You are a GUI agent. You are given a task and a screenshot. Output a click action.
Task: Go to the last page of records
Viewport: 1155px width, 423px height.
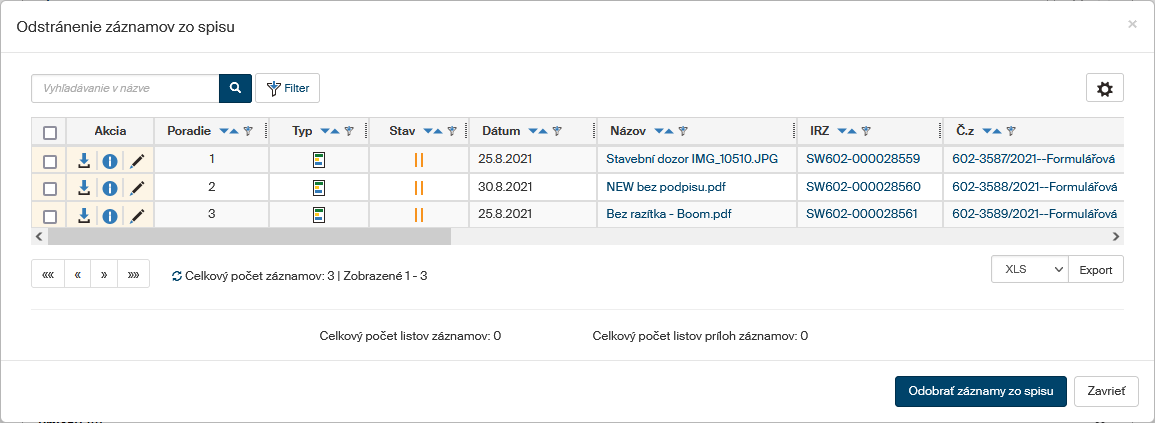[133, 274]
